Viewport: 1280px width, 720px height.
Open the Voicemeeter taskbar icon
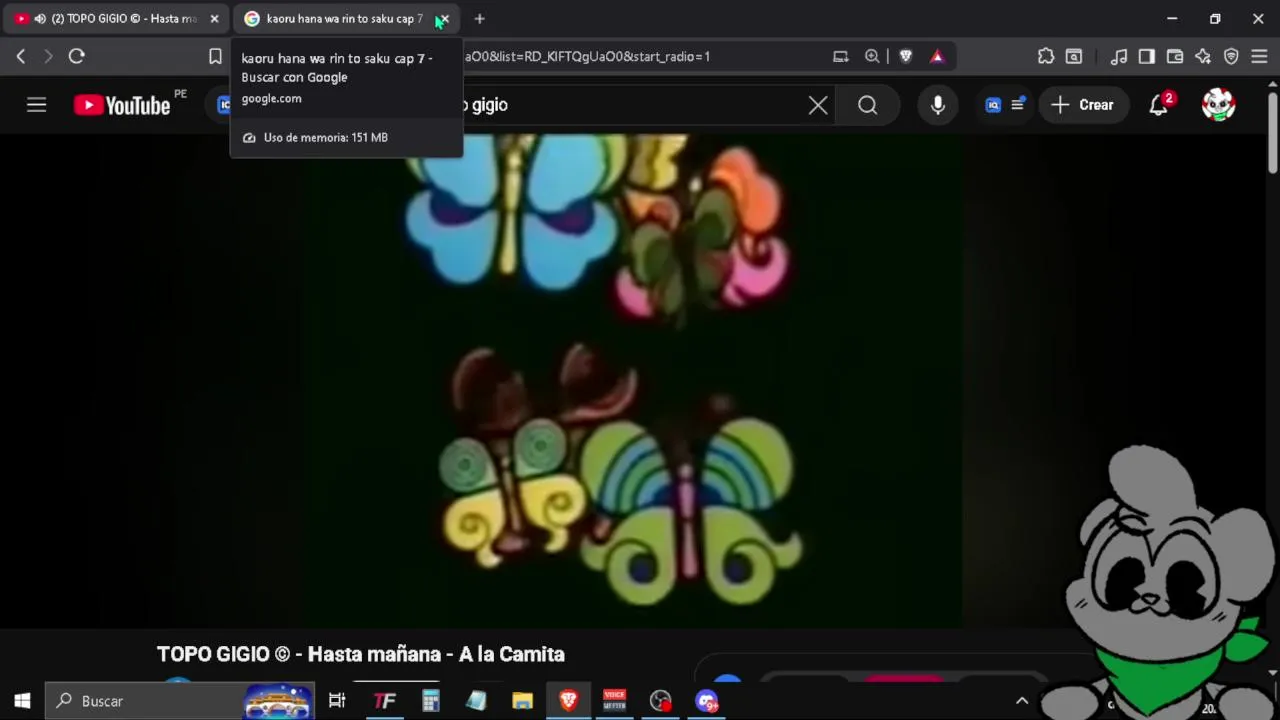(x=615, y=701)
